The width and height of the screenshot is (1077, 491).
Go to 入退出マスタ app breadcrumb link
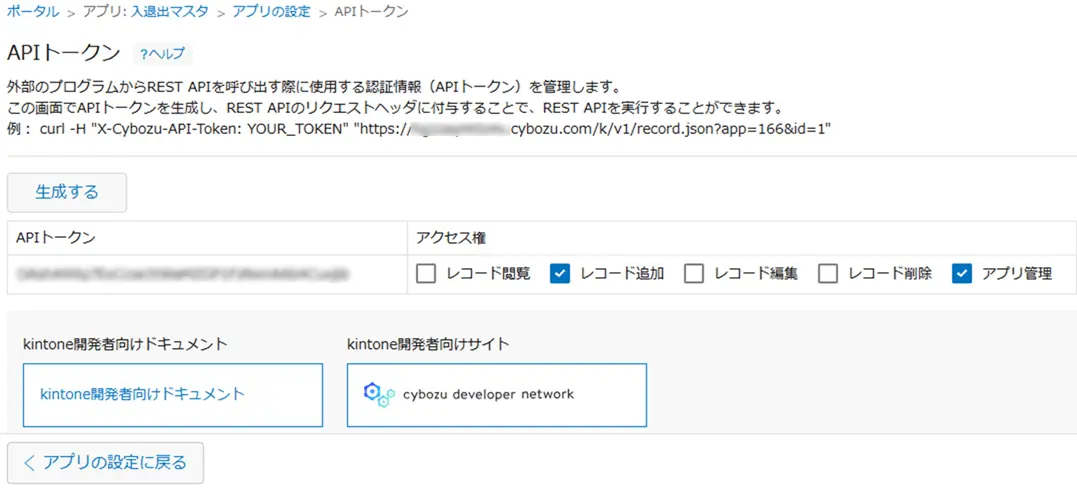170,12
